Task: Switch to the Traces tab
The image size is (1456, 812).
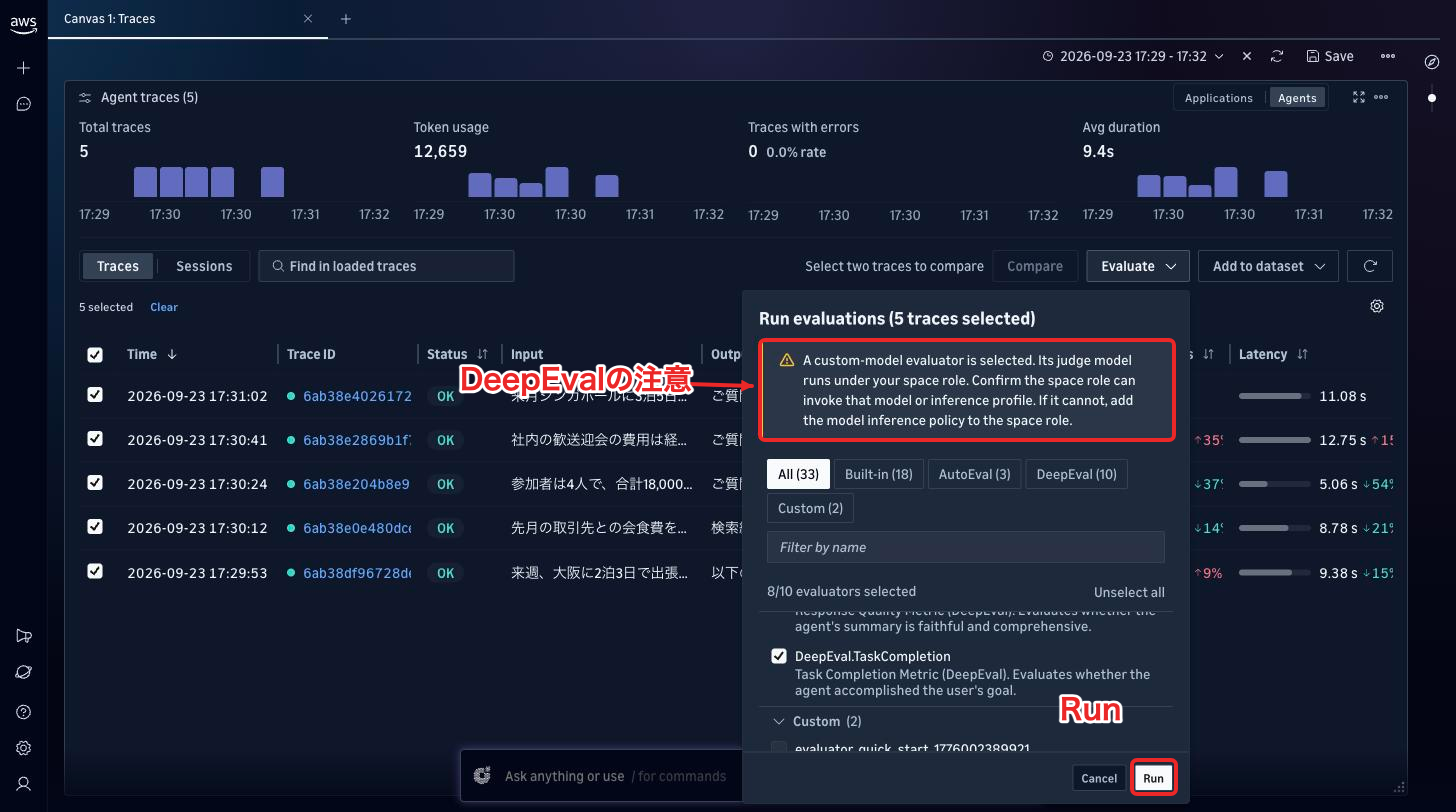Action: (x=118, y=266)
